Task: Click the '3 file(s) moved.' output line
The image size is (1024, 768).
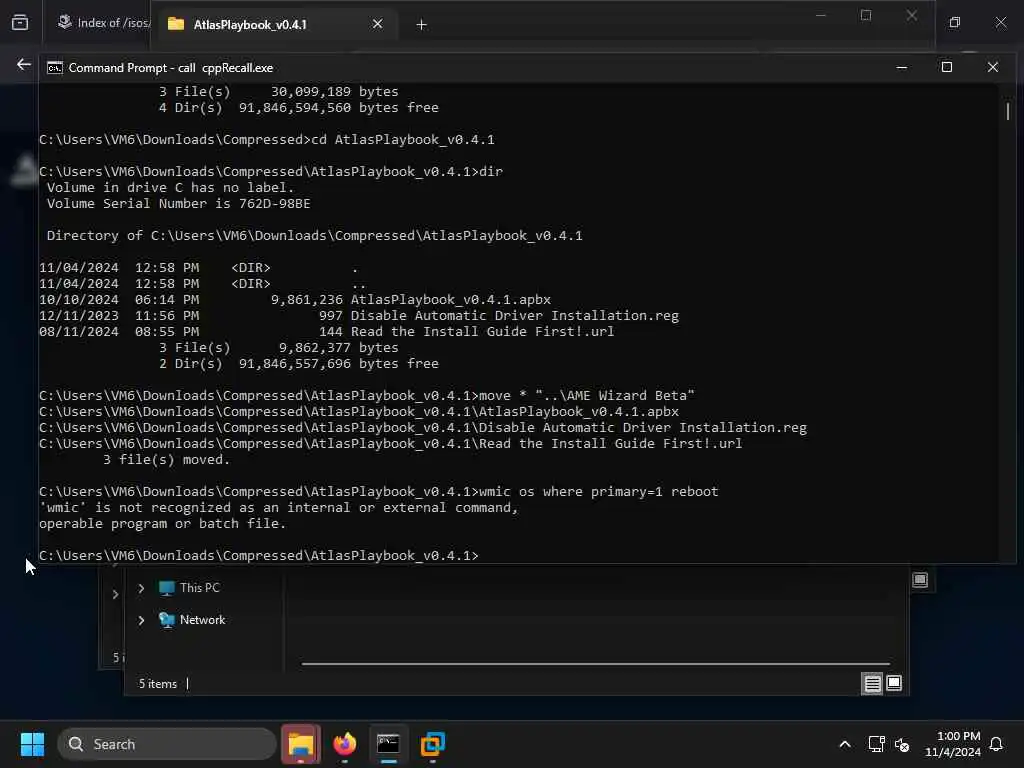Action: (x=167, y=460)
